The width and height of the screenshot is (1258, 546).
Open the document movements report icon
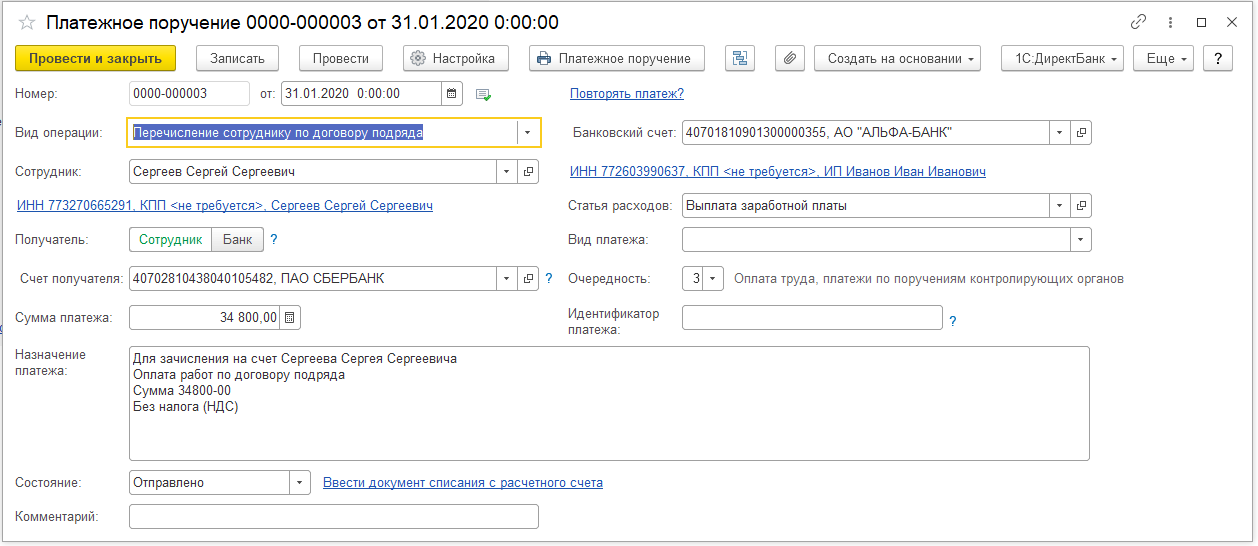(x=740, y=58)
